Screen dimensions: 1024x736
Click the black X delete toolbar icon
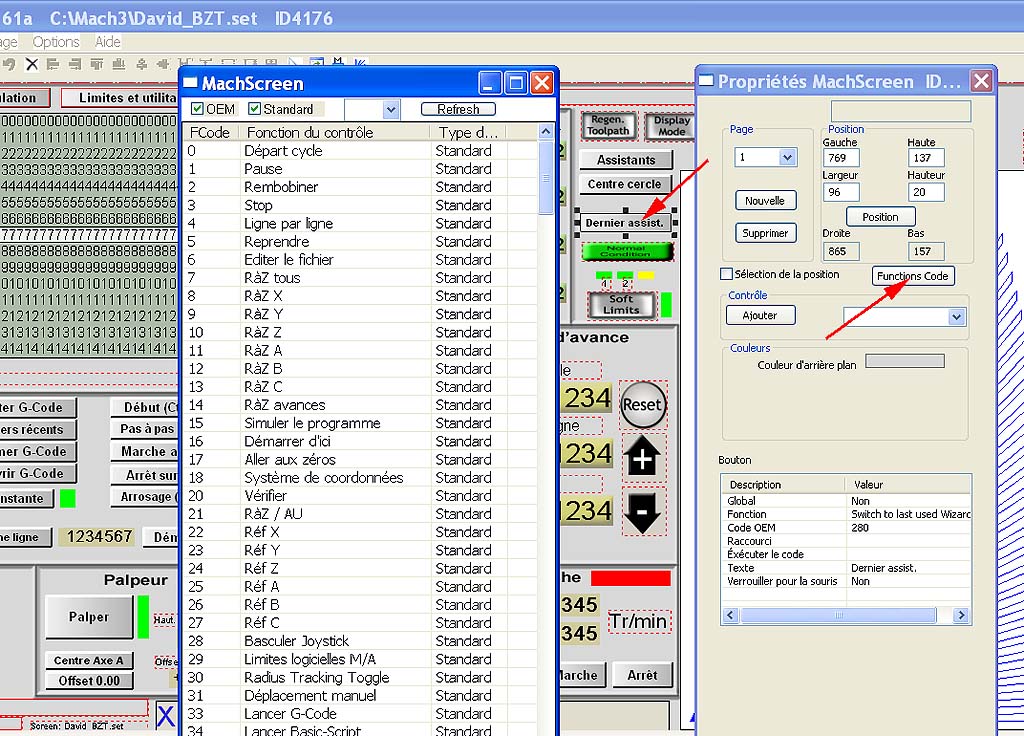(31, 64)
